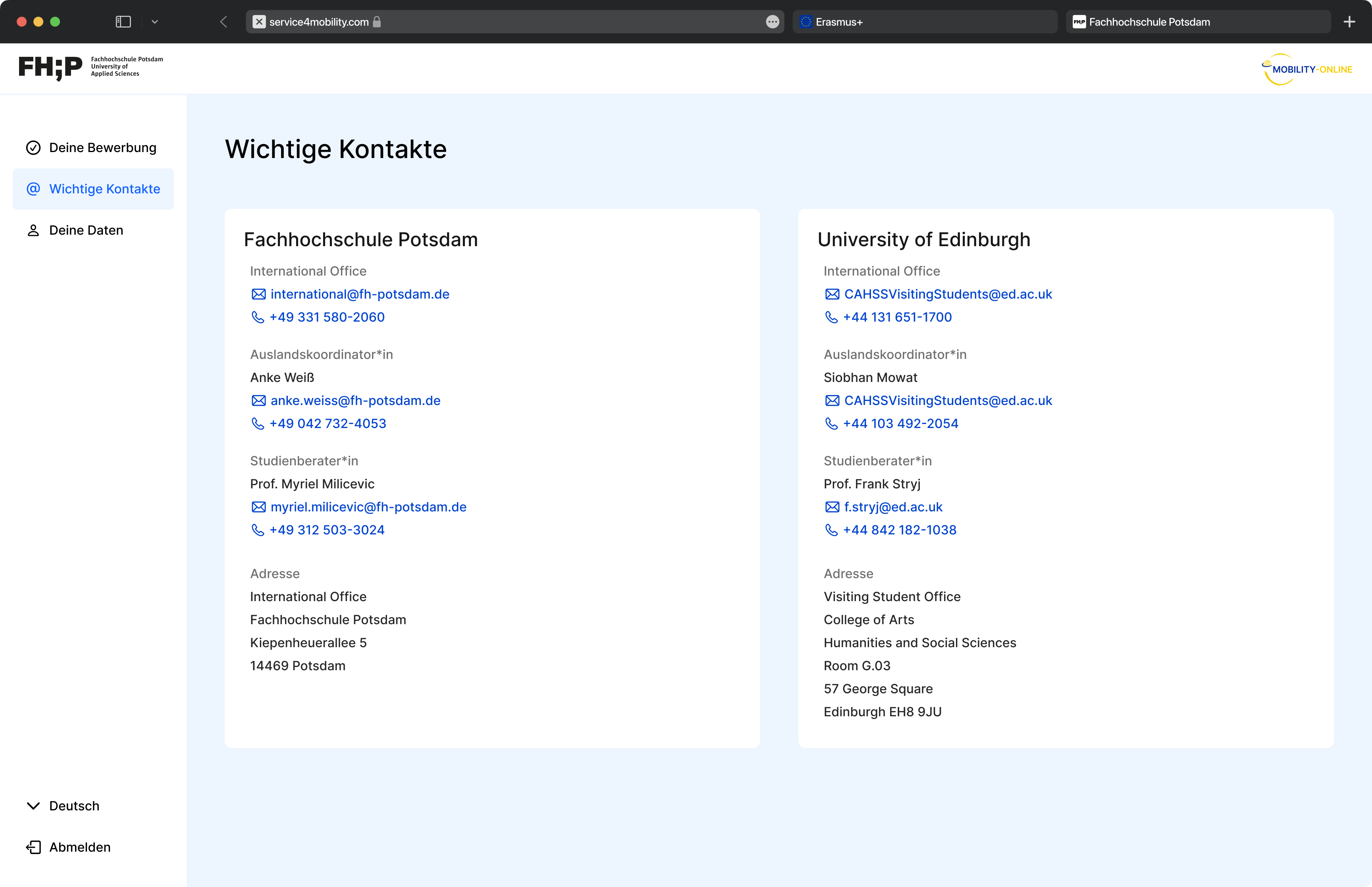Open a new browser tab

point(1349,22)
